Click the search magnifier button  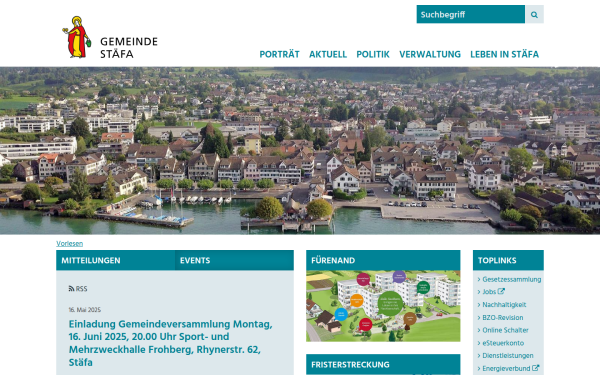534,15
